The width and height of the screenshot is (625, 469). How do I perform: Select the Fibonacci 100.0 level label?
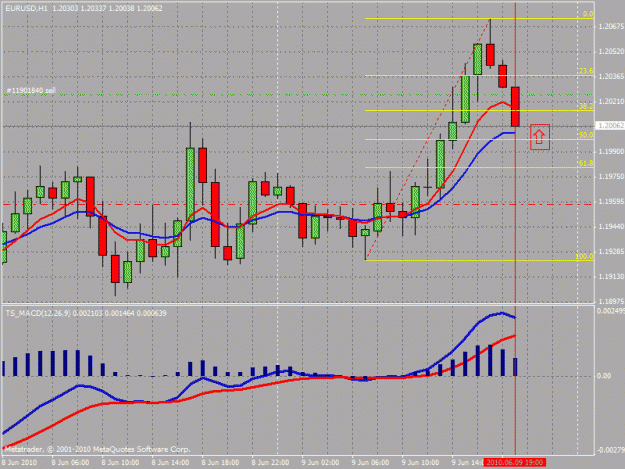pyautogui.click(x=584, y=256)
